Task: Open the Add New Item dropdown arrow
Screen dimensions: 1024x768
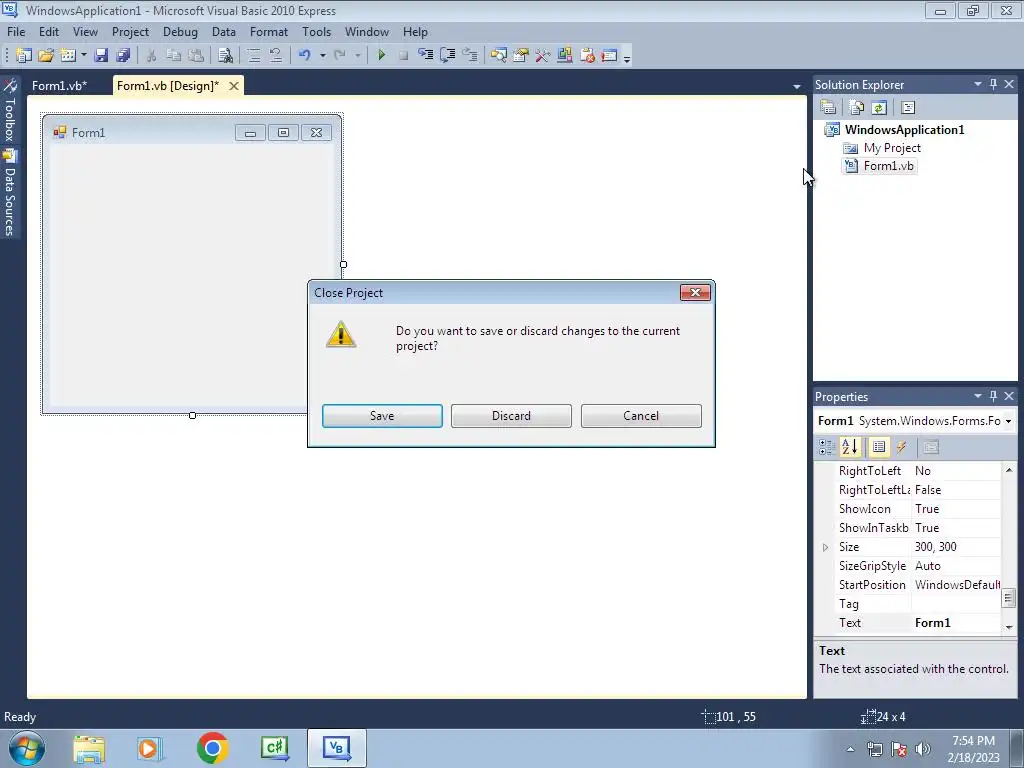Action: tap(84, 56)
